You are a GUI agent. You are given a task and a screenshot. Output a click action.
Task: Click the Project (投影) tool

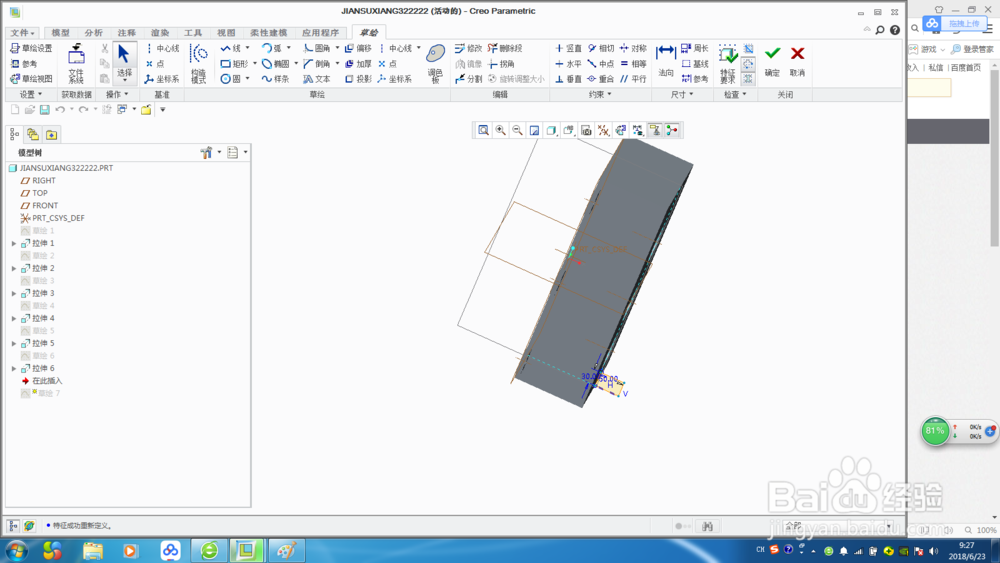coord(358,79)
